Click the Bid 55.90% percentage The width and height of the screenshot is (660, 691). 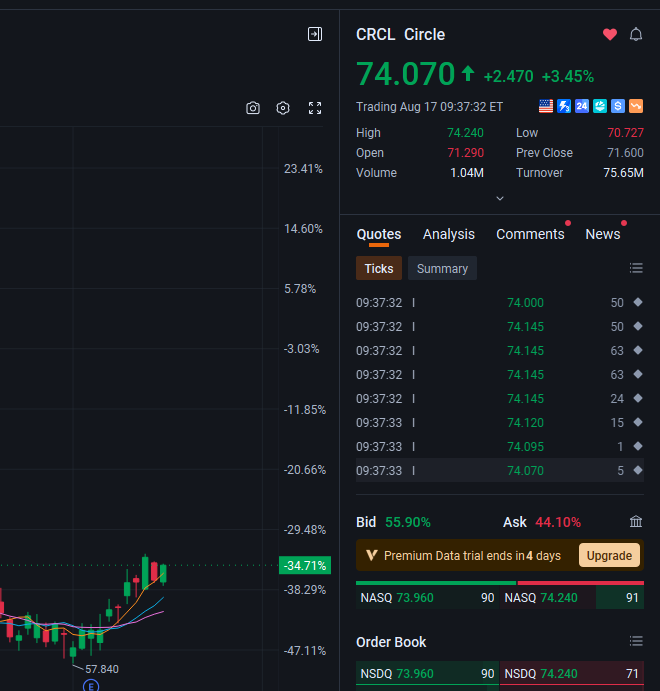click(408, 522)
